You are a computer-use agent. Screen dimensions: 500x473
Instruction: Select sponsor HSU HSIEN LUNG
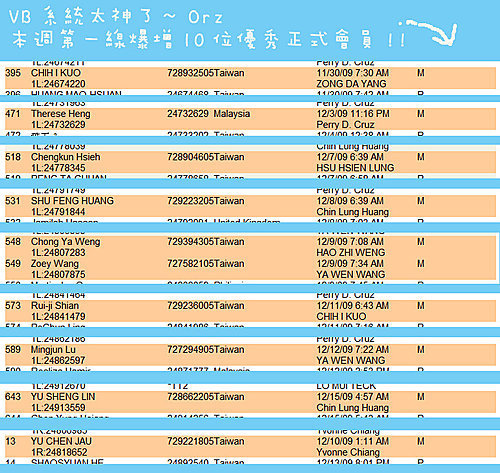(355, 168)
